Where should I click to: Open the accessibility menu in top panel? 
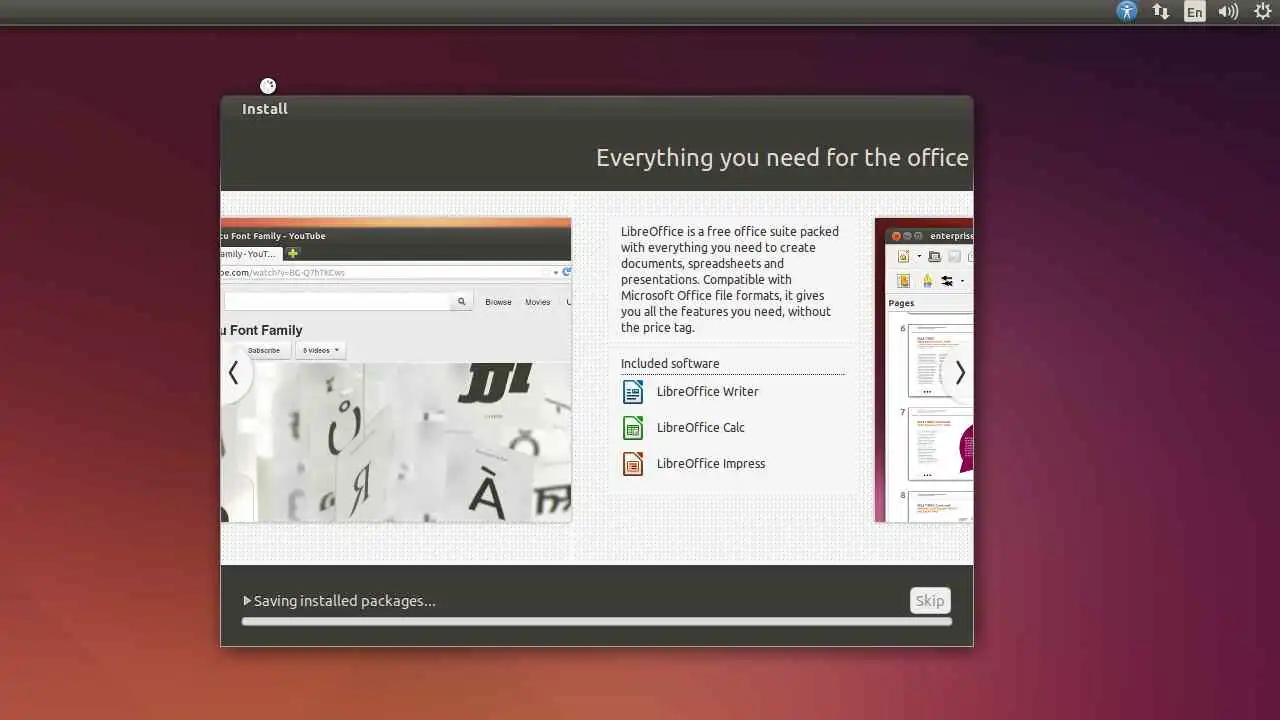point(1127,11)
